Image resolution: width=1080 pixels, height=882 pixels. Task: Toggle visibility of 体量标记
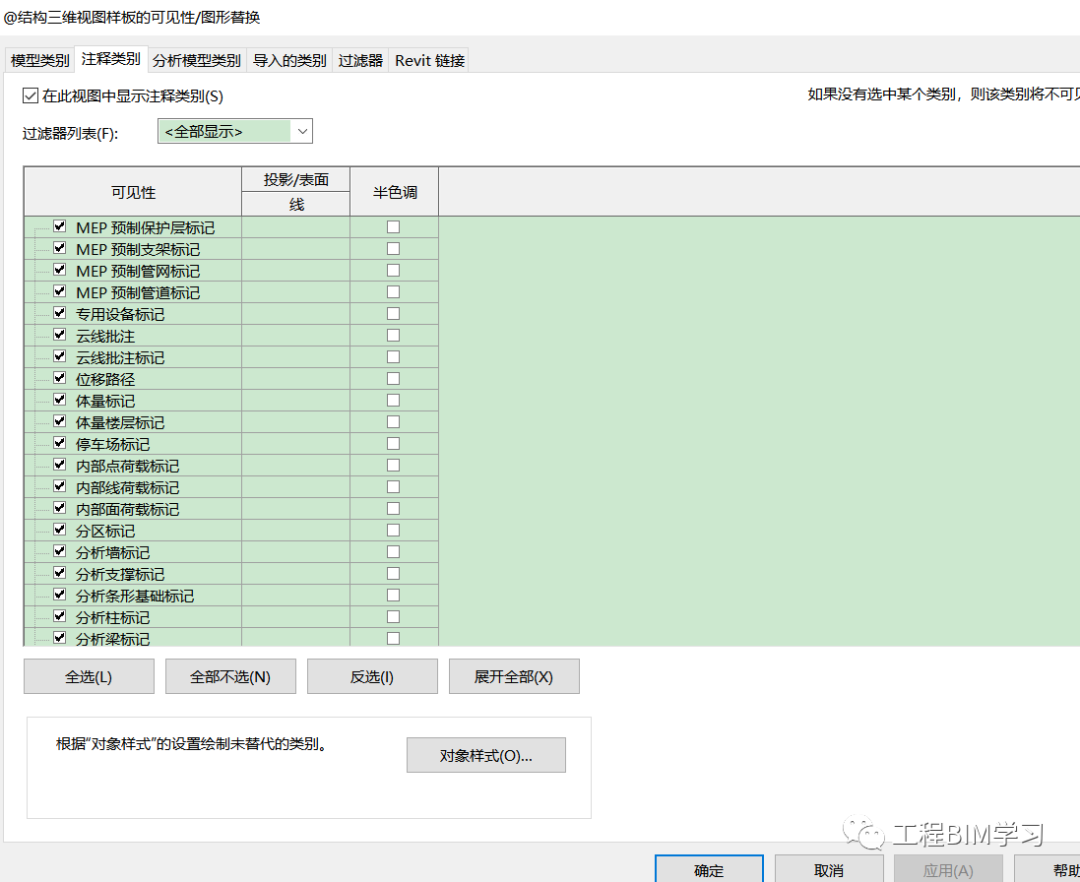(x=59, y=399)
